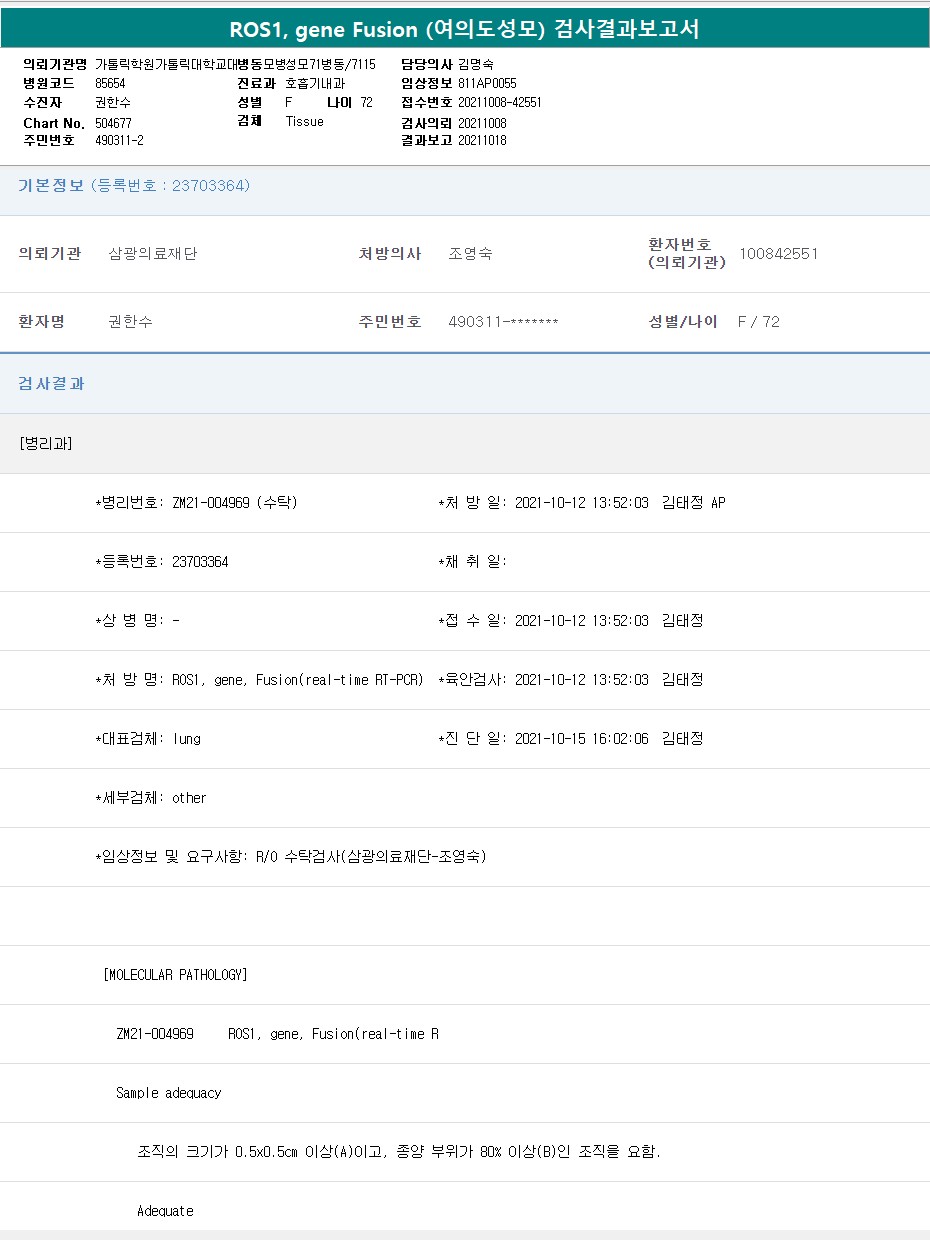The width and height of the screenshot is (930, 1240).
Task: Select the '처방의사' label
Action: (x=390, y=254)
